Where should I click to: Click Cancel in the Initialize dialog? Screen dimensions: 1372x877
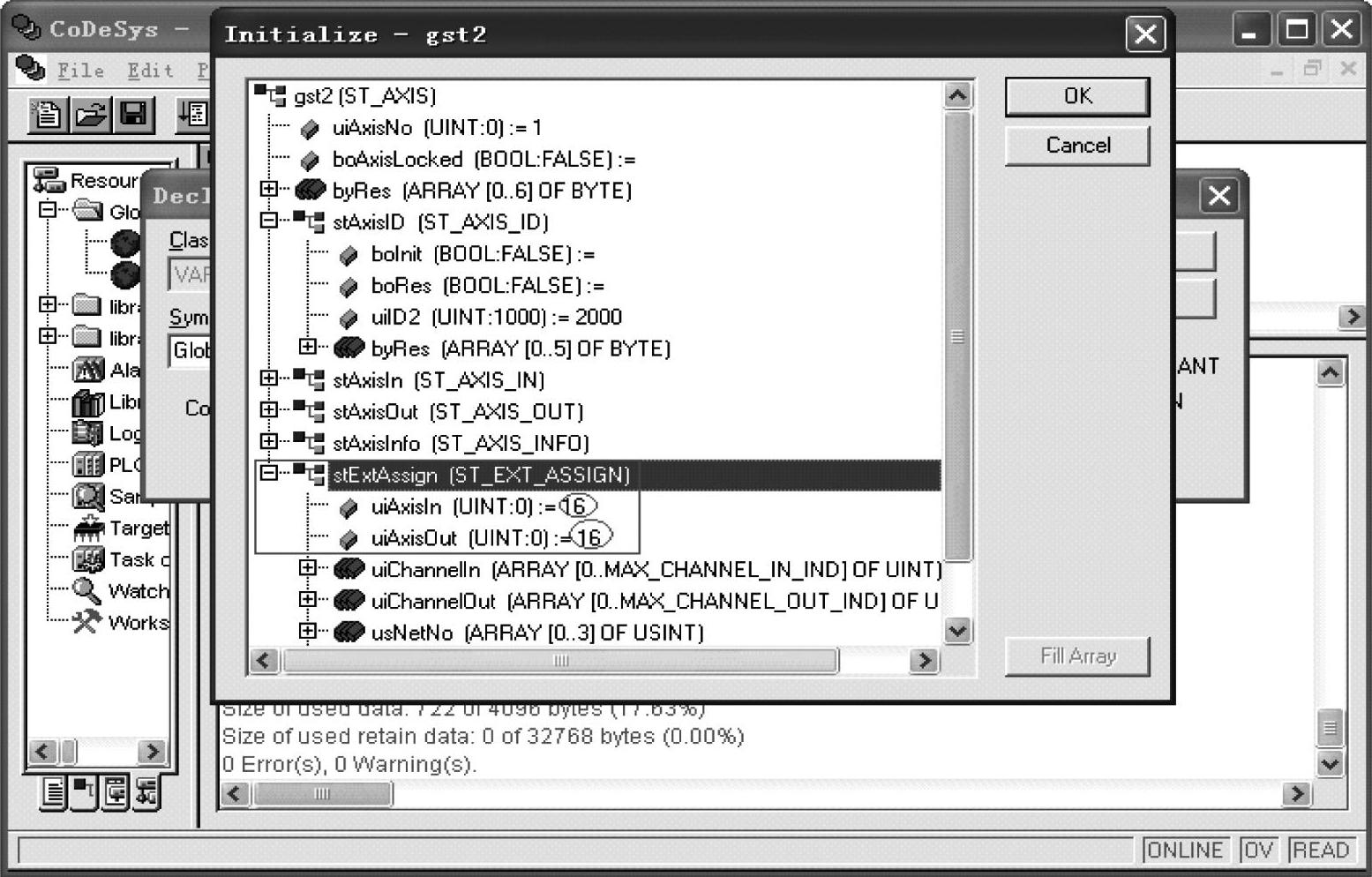(x=1077, y=146)
